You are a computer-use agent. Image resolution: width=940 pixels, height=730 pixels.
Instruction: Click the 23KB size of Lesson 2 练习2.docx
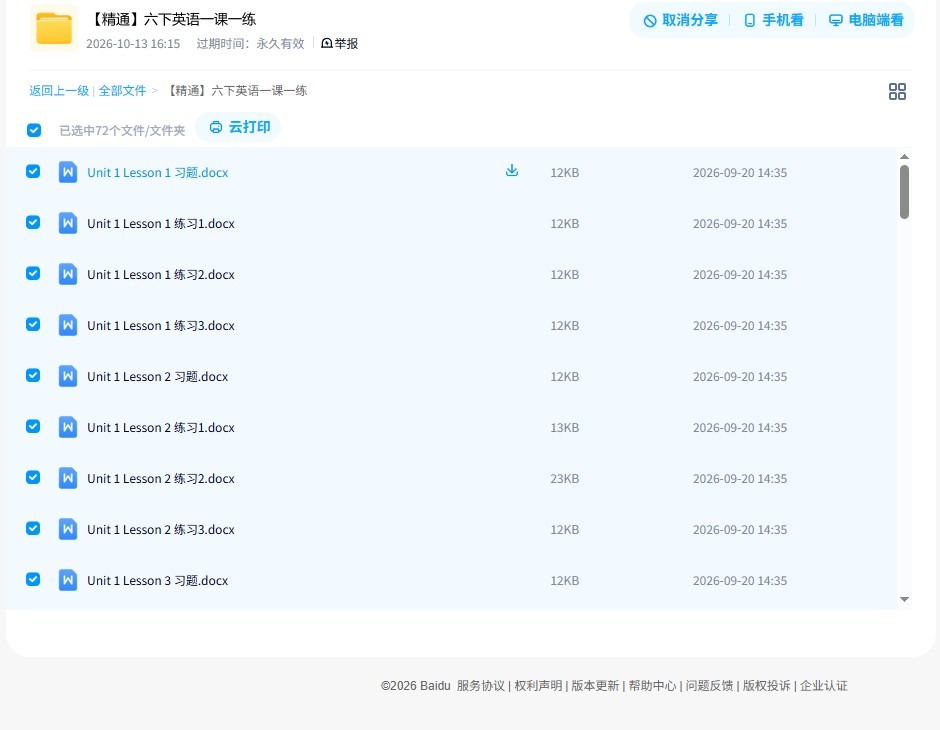coord(565,479)
